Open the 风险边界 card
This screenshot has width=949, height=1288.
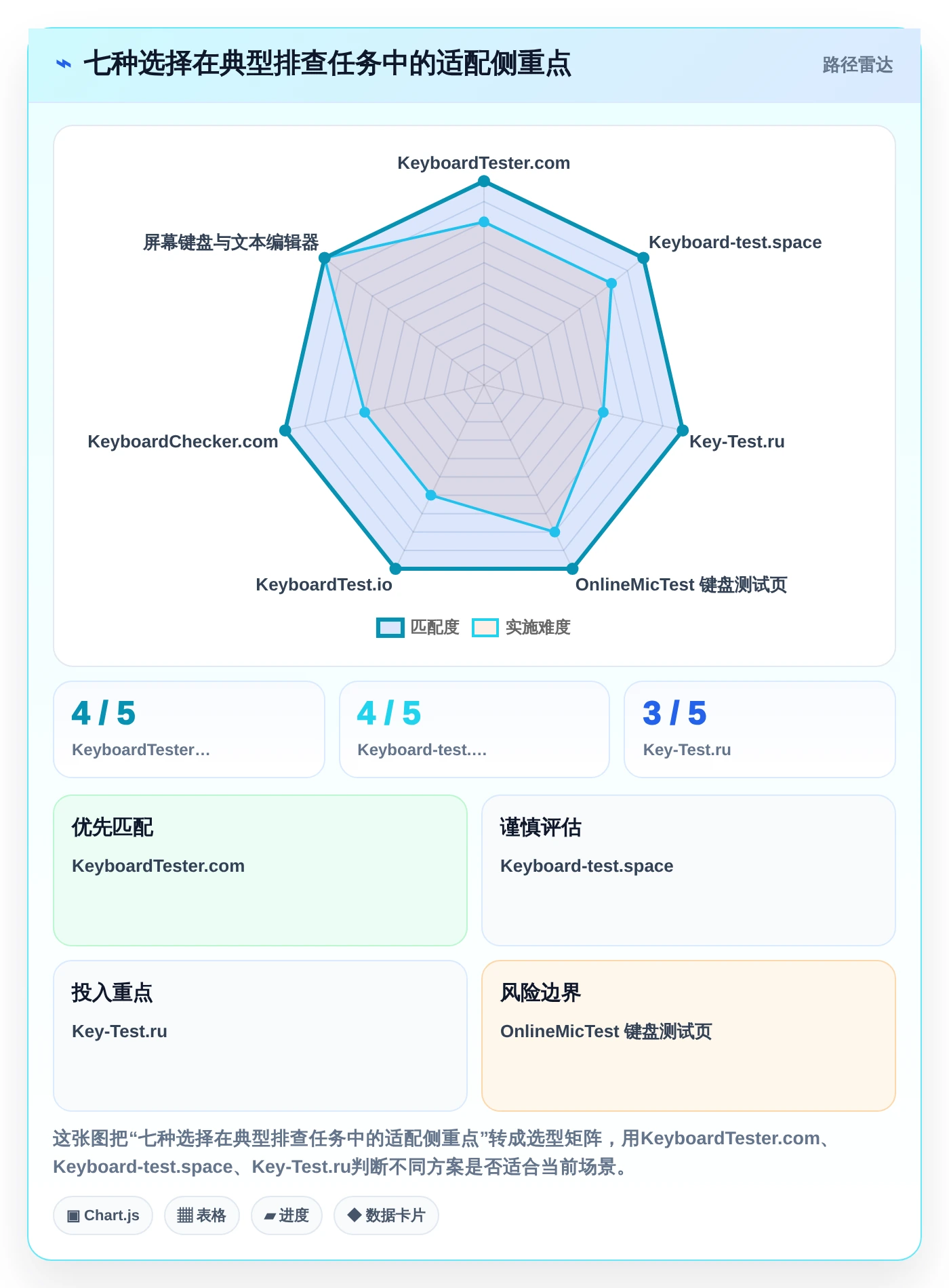click(689, 1036)
